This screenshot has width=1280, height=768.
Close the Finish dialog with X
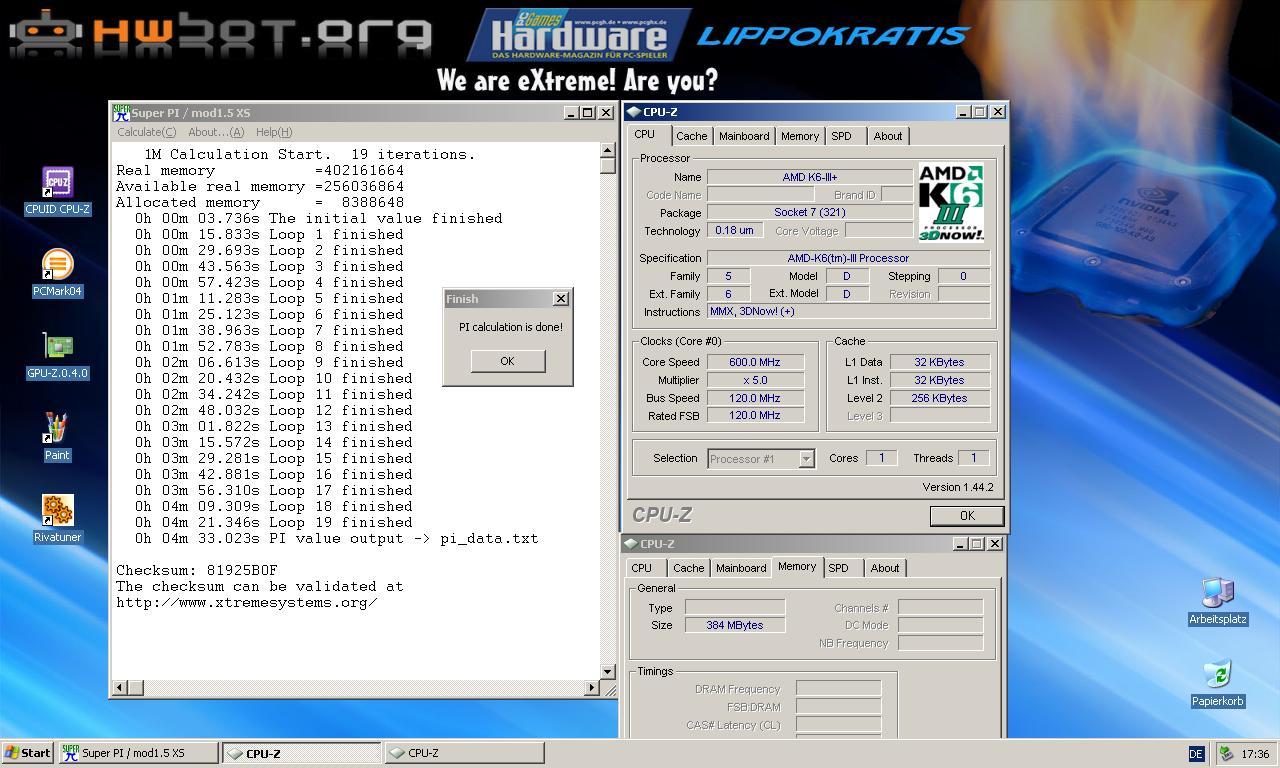[x=561, y=299]
